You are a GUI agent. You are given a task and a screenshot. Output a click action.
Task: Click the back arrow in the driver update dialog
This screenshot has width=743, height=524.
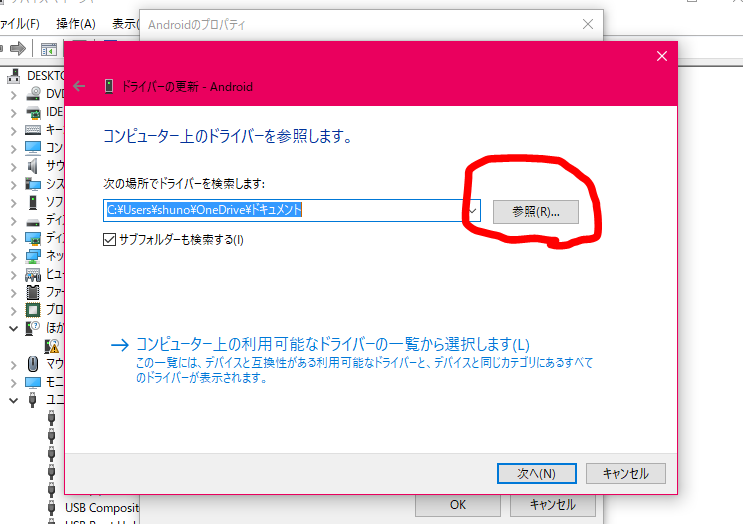tap(79, 86)
